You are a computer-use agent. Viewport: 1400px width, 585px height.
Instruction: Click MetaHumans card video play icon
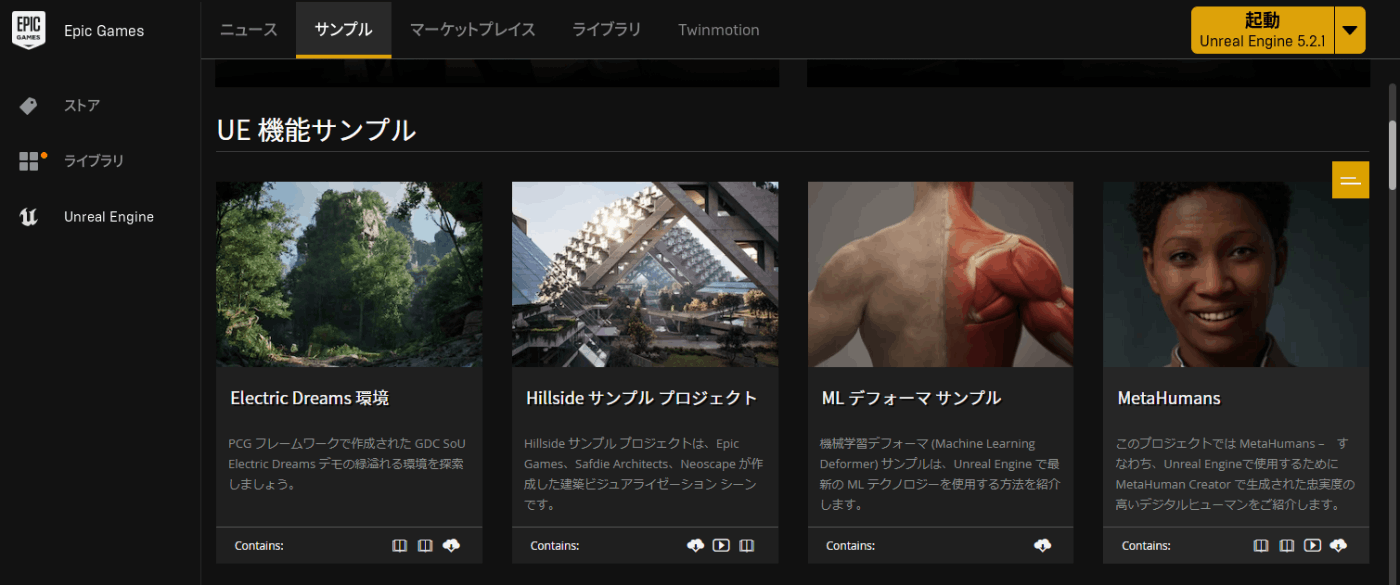pyautogui.click(x=1313, y=545)
